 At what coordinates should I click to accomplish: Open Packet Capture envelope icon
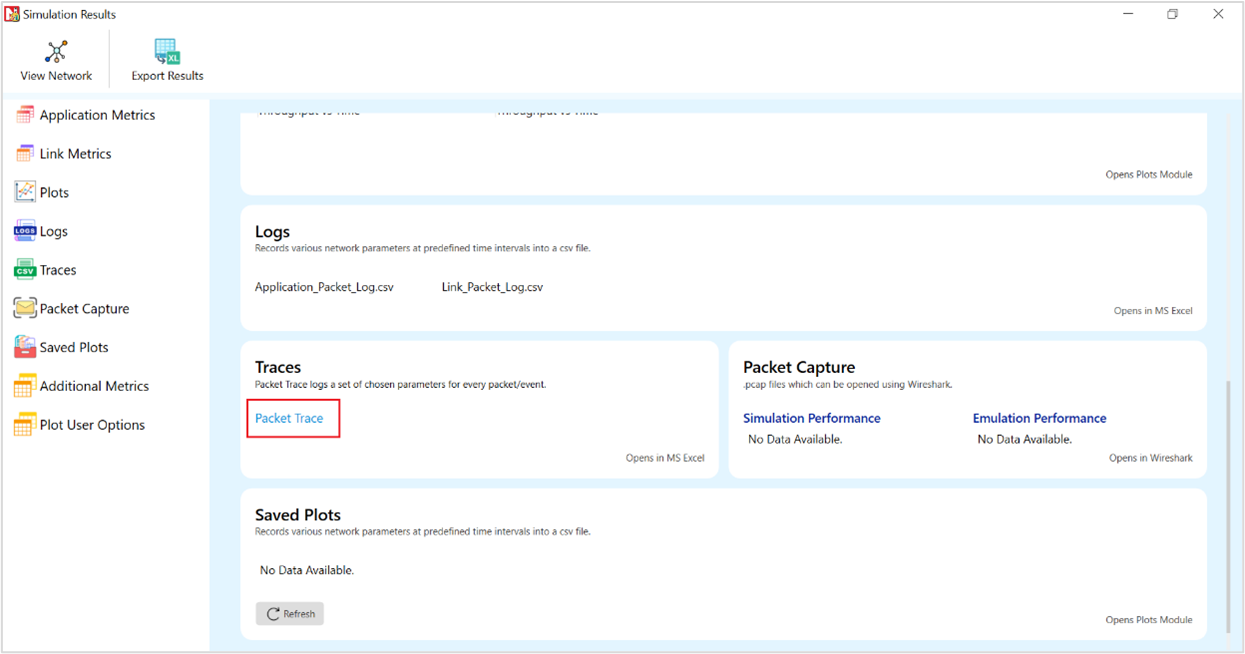[25, 309]
